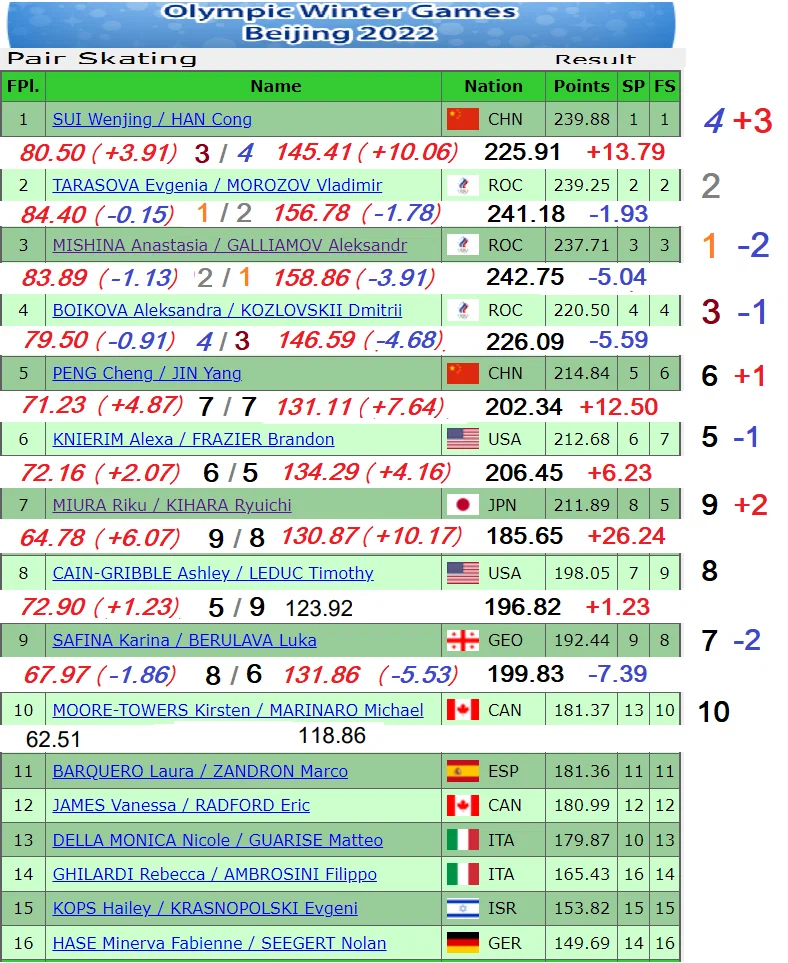
Task: Click Japan flag in MIURA / KIHARA row
Action: click(463, 505)
